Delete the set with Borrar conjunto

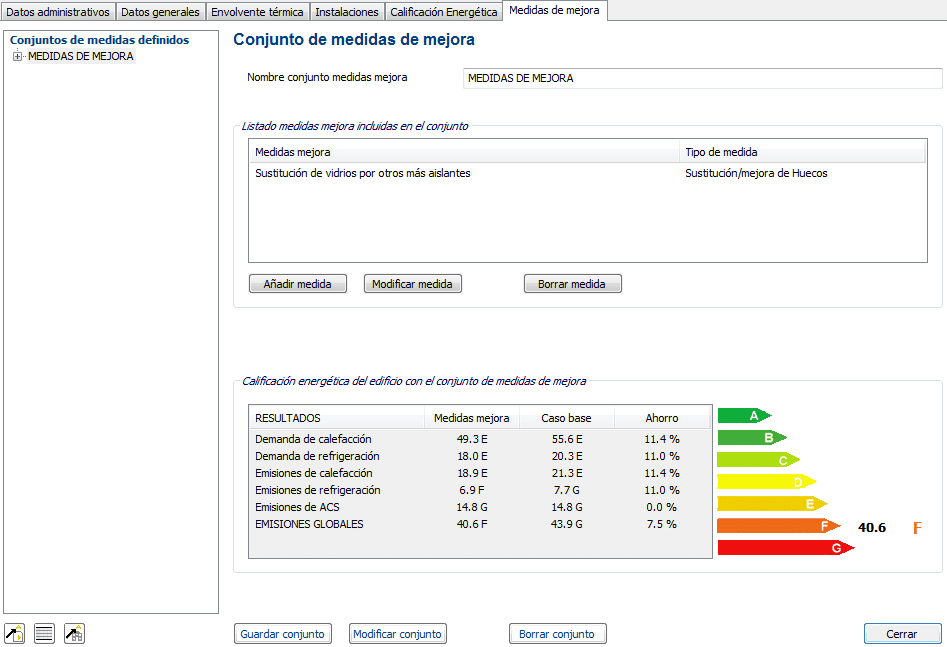click(x=557, y=634)
